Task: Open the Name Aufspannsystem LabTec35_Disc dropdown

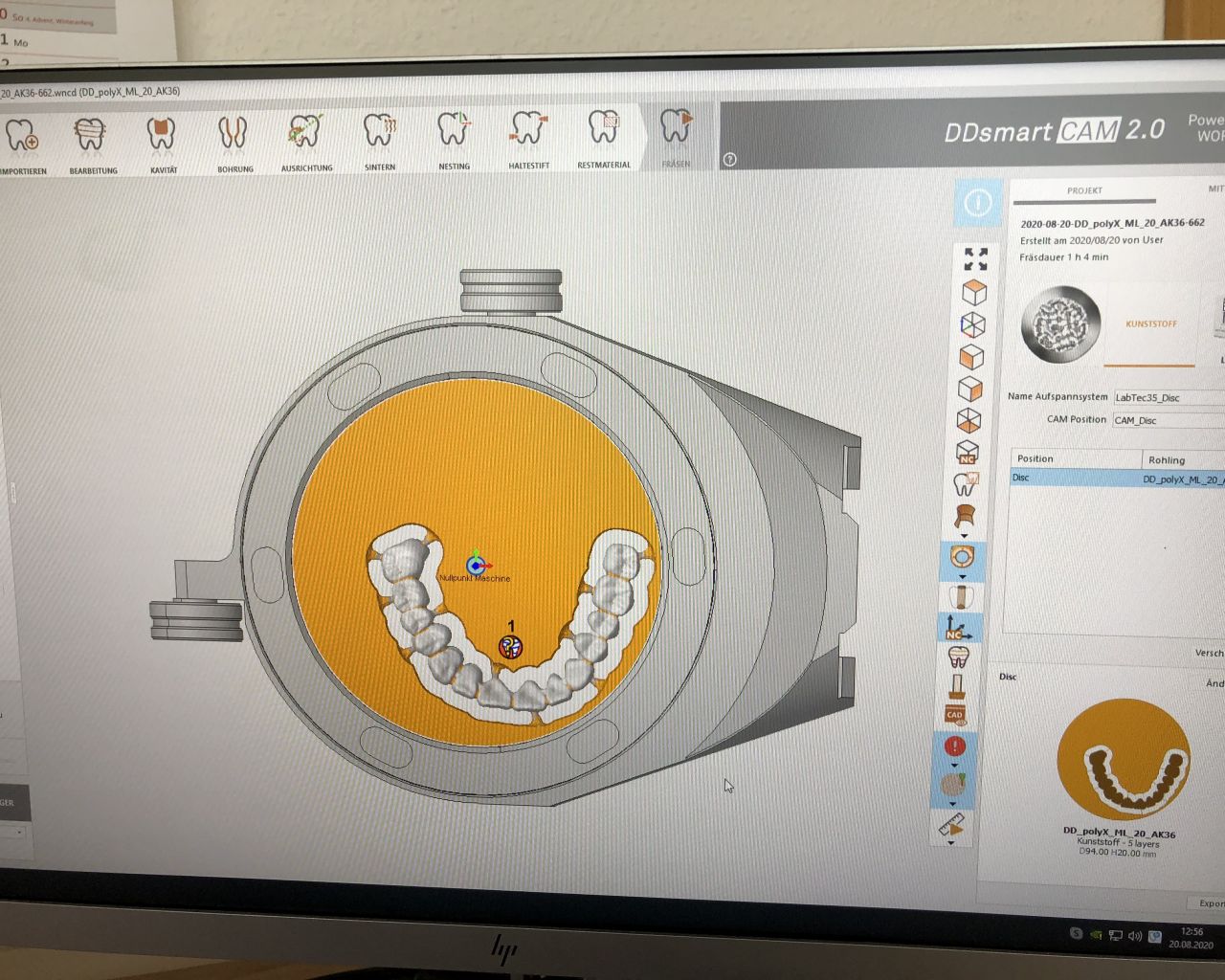Action: tap(1169, 397)
